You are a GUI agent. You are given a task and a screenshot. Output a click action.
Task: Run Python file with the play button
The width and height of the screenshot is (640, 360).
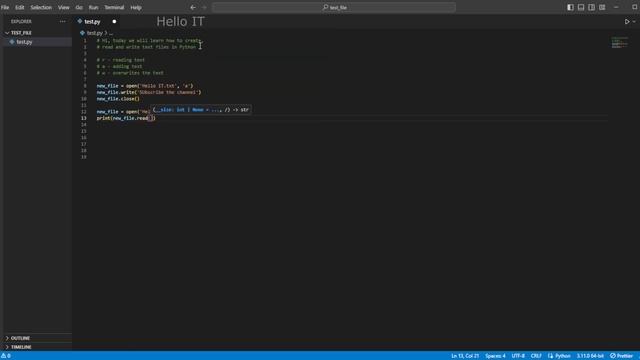click(x=627, y=22)
